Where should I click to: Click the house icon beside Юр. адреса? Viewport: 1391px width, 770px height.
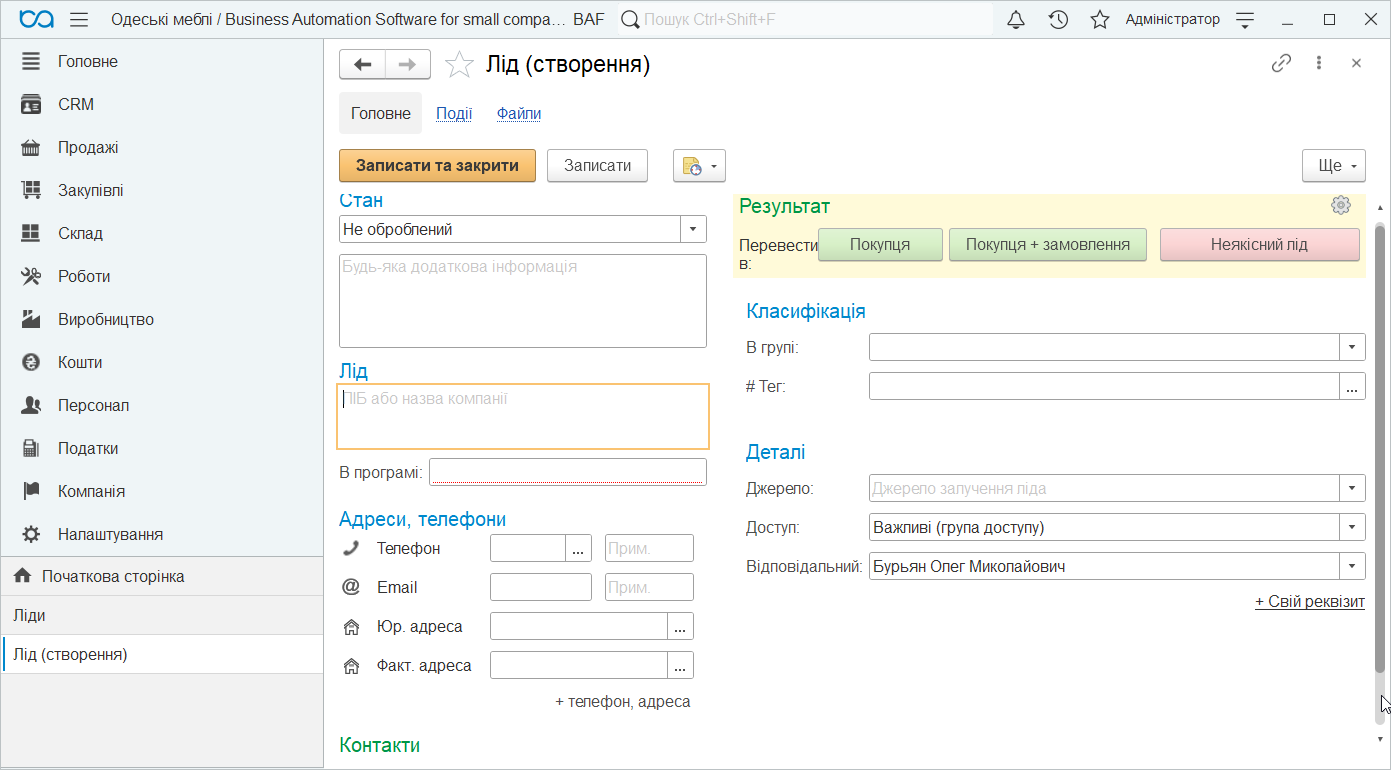coord(351,627)
